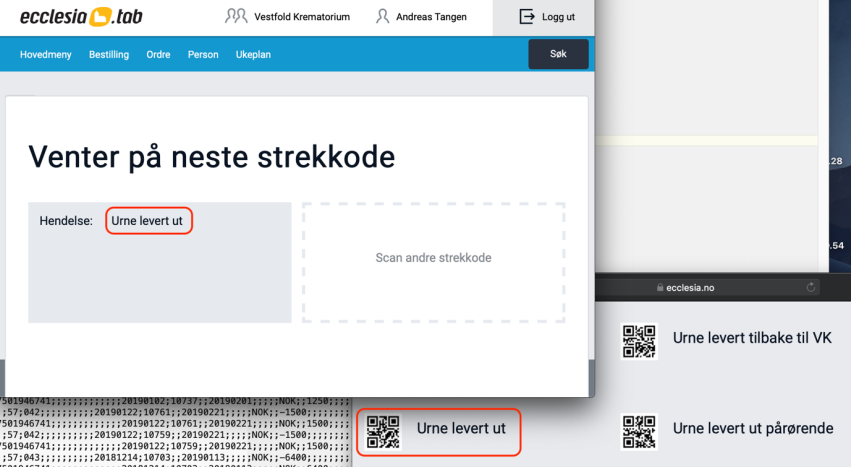Screen dimensions: 851x467
Task: Click the Logg ut button text
Action: click(558, 17)
